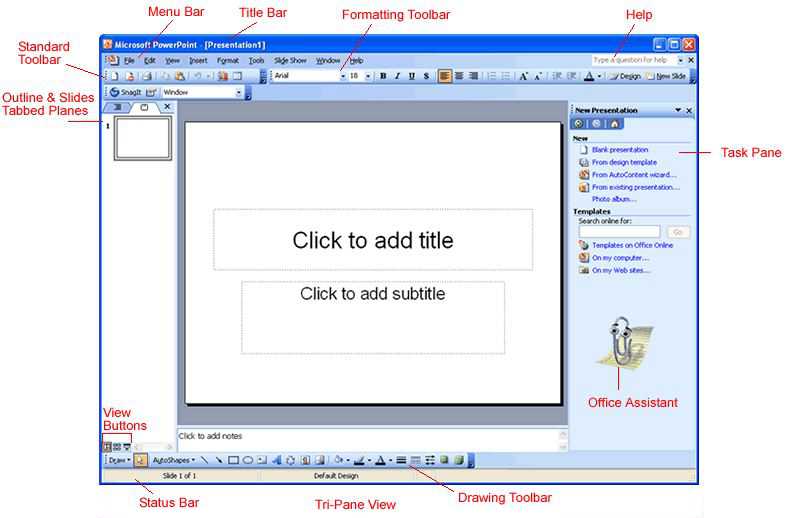Click From design template link

[624, 162]
